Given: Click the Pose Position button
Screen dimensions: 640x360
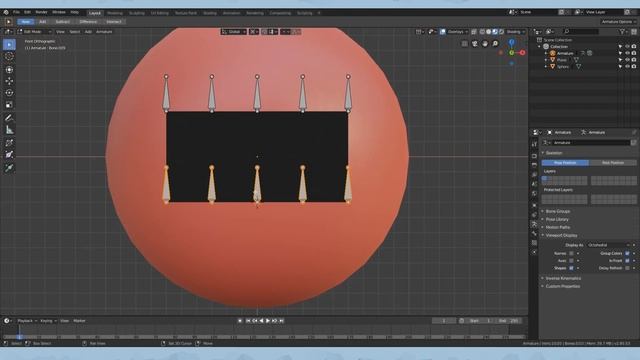Looking at the screenshot, I should coord(565,163).
